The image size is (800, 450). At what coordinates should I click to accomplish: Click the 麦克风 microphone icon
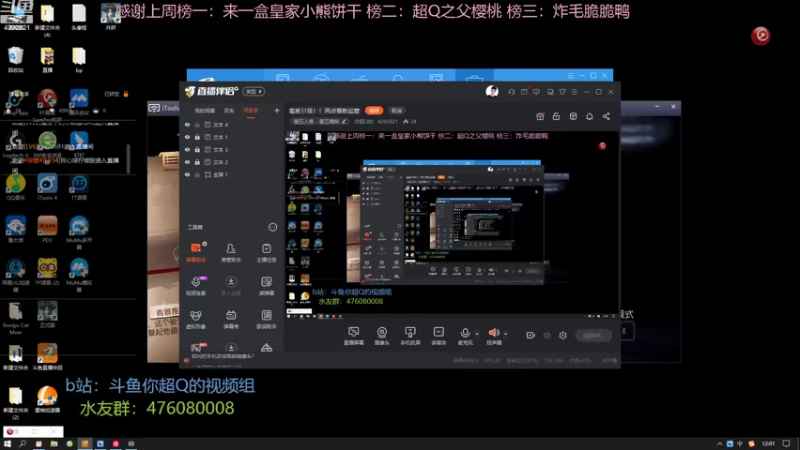coord(465,333)
